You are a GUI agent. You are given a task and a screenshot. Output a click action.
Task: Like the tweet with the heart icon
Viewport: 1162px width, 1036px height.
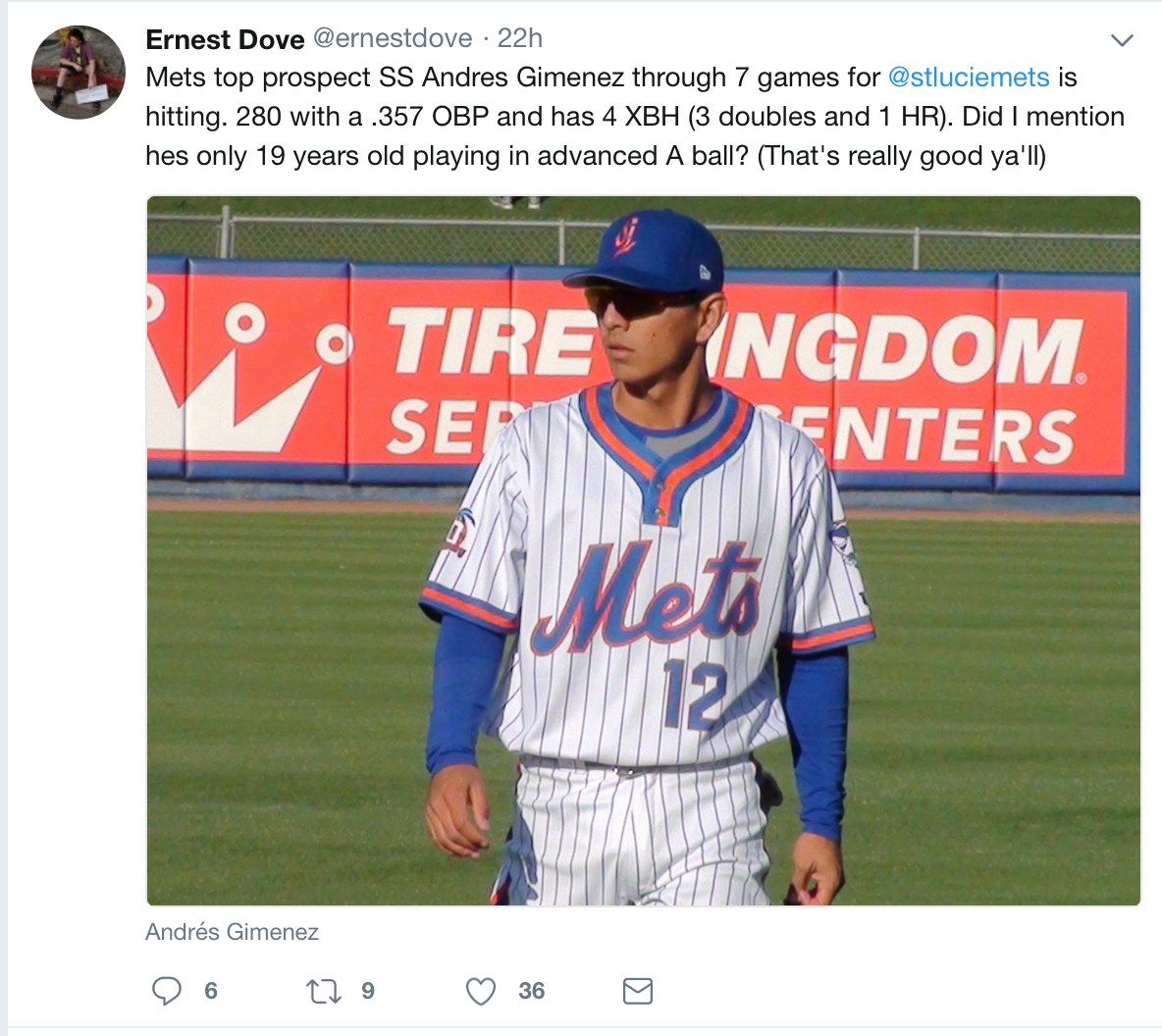(x=480, y=991)
